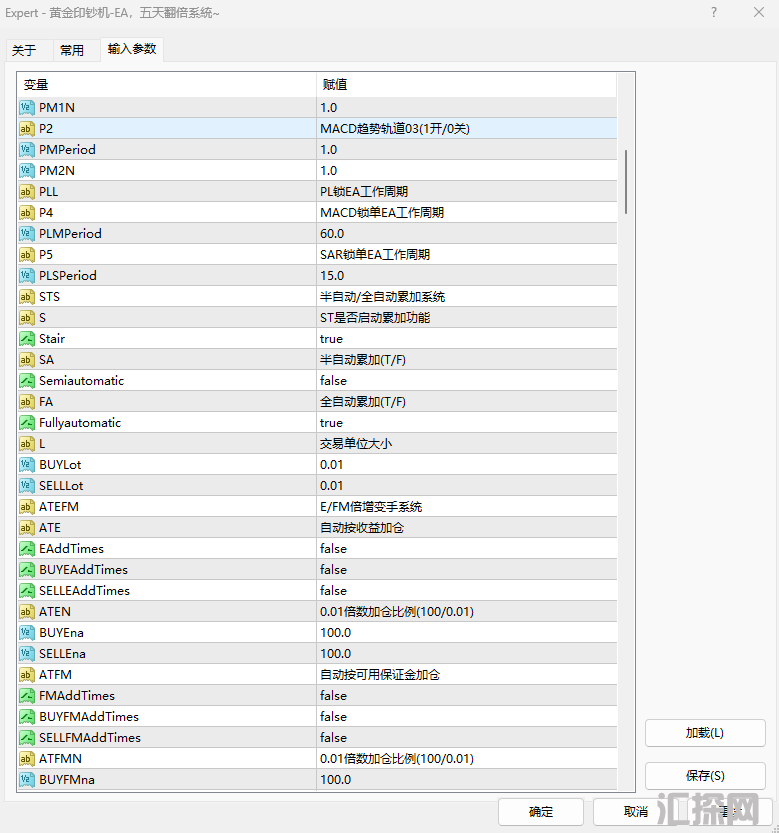Click the icon next to SELLFMAddTimes
The image size is (779, 833).
(27, 738)
